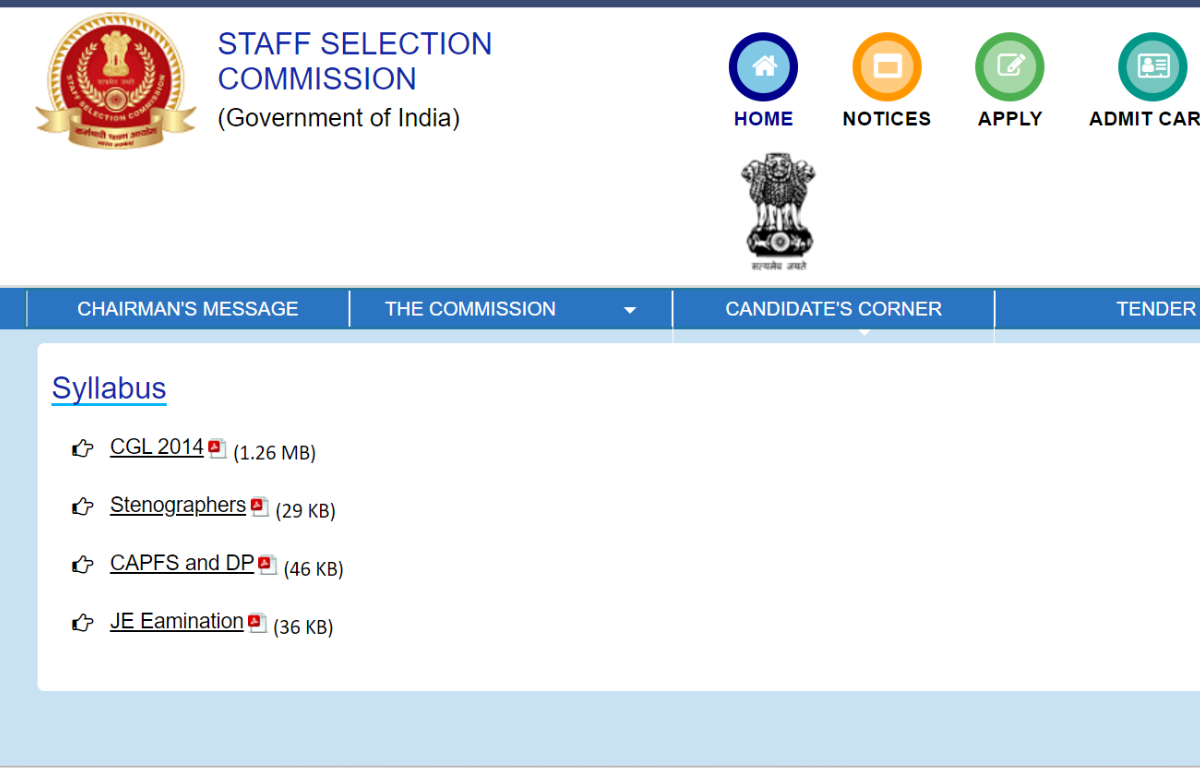Click the ADMIT CARD label text
The height and width of the screenshot is (768, 1200).
(x=1144, y=119)
